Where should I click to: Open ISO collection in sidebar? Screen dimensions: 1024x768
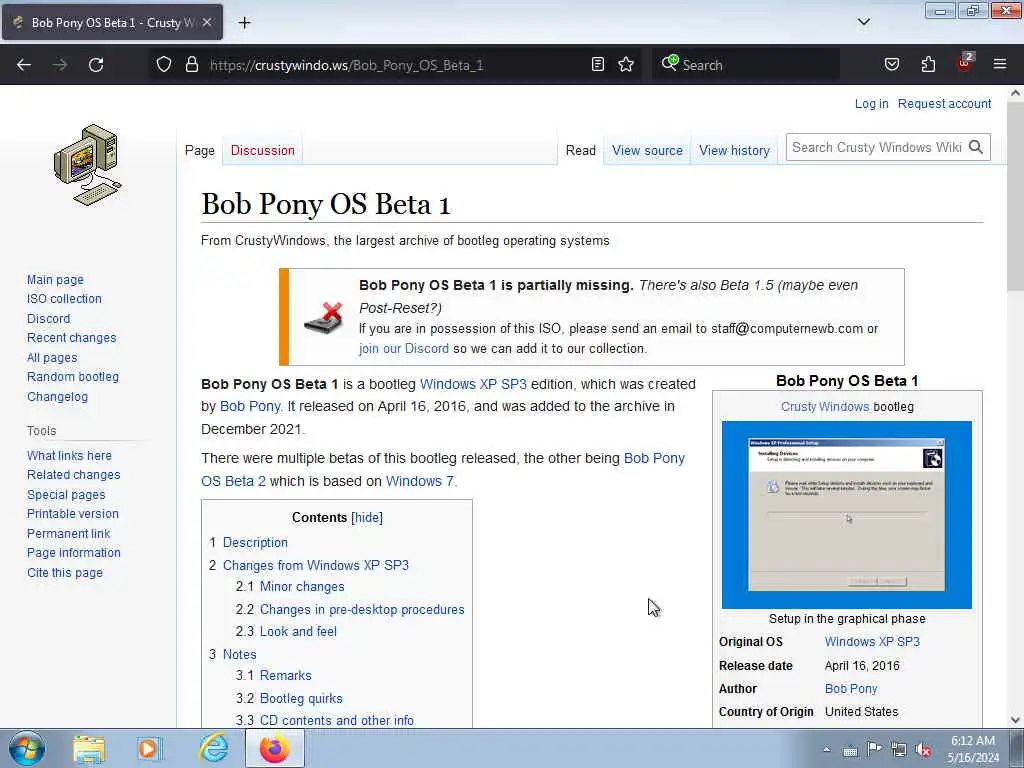point(64,298)
